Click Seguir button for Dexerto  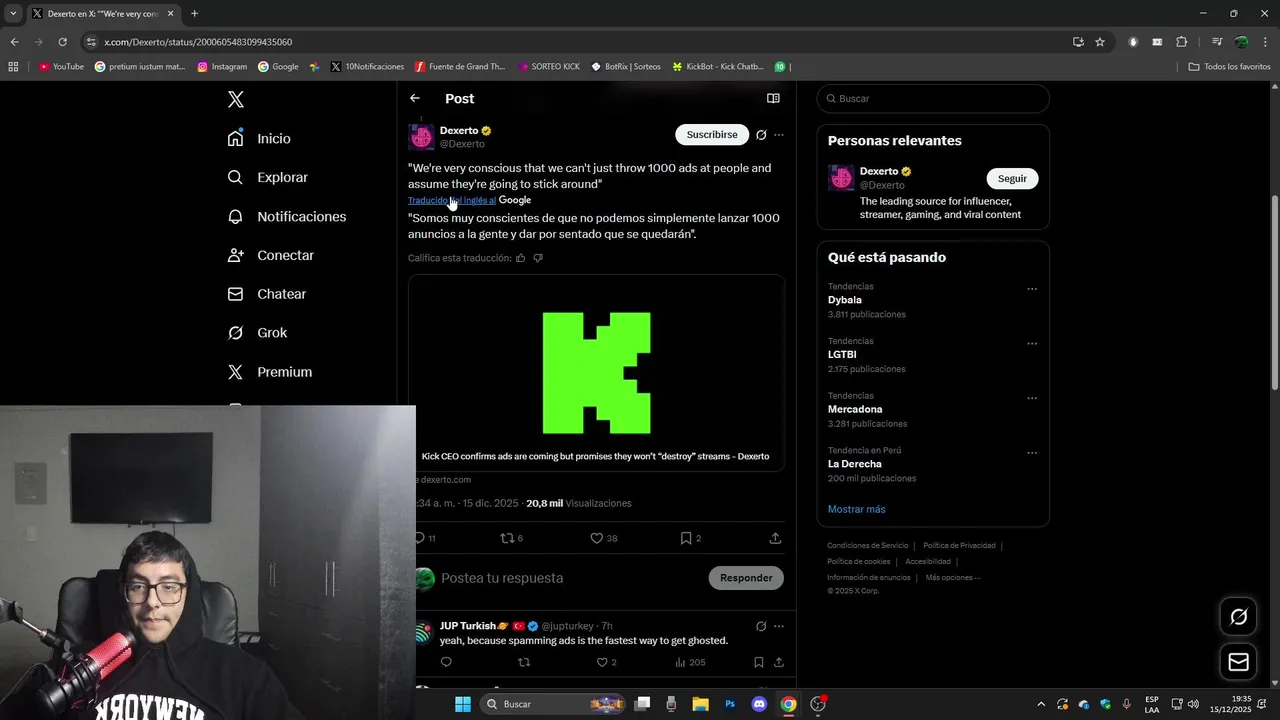[1012, 178]
